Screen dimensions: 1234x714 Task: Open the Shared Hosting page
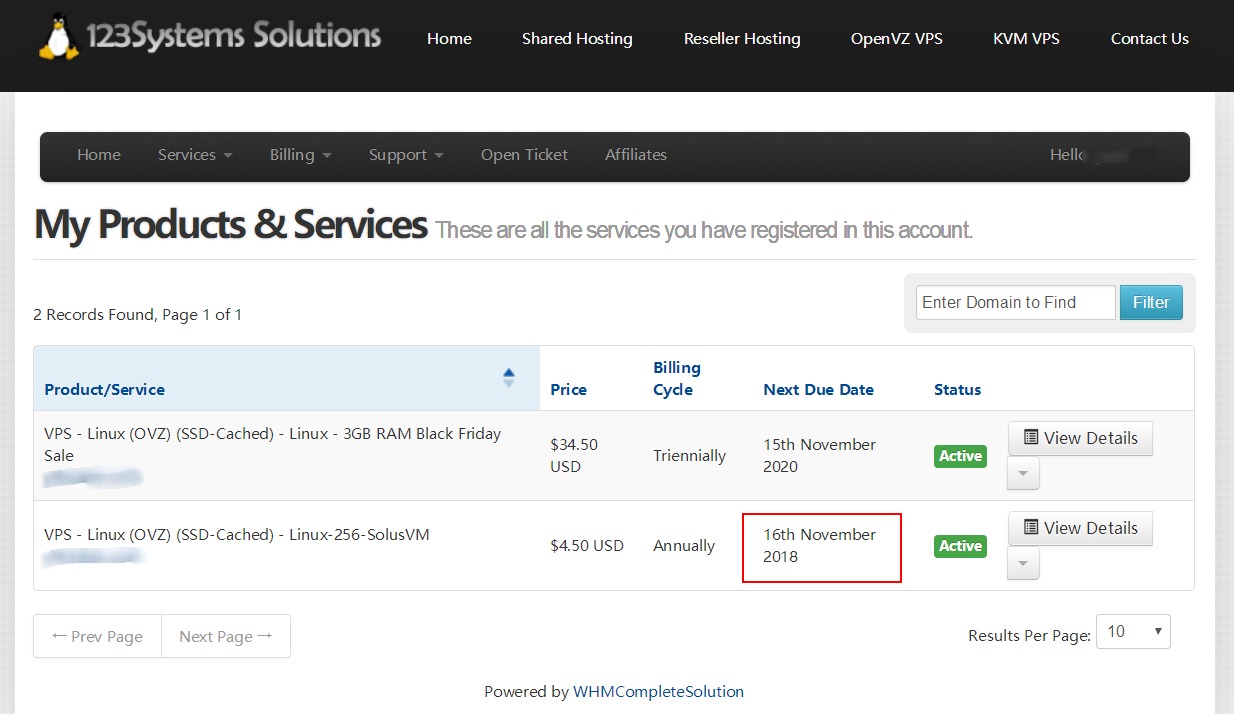tap(577, 39)
